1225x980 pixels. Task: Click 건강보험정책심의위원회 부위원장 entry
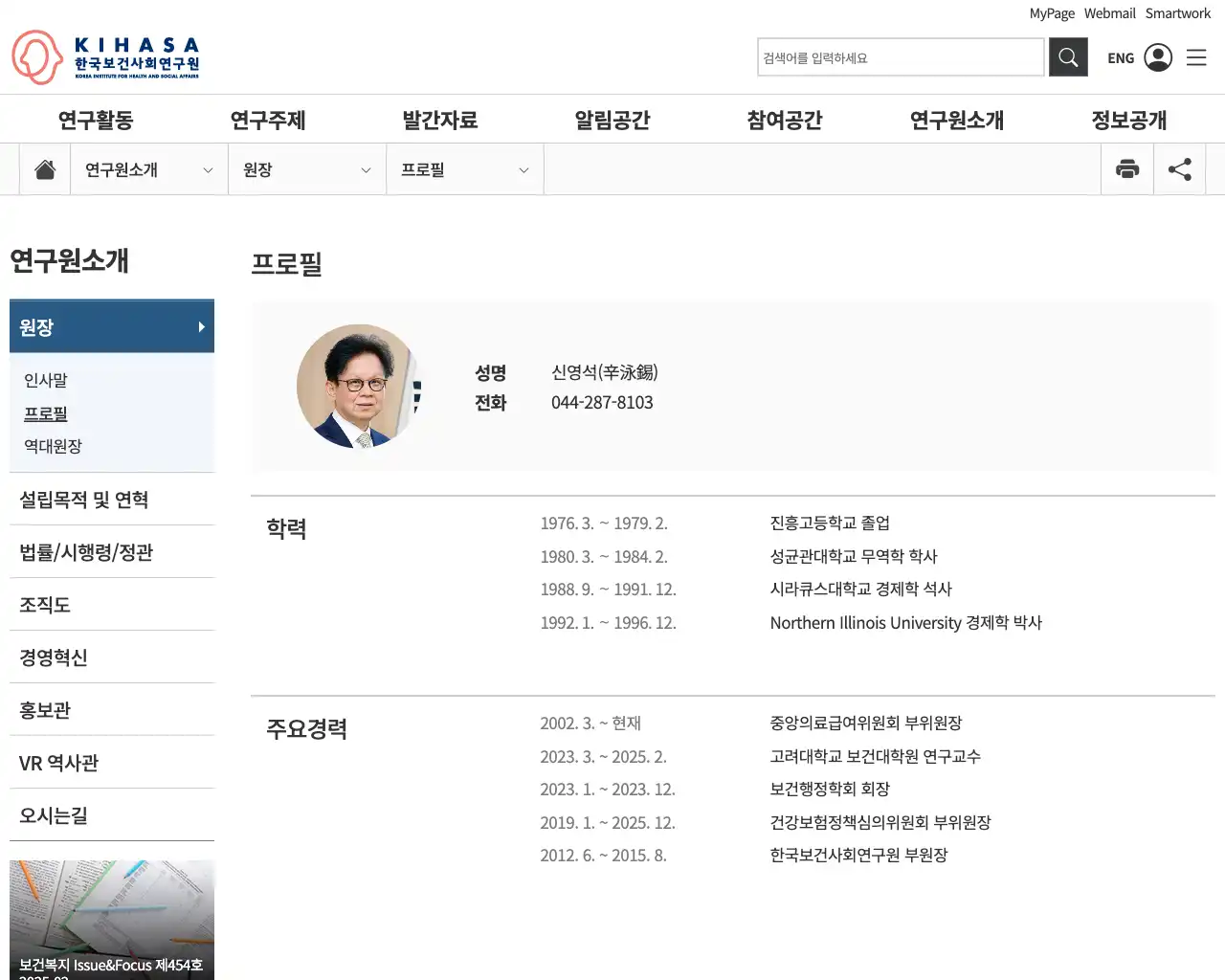click(880, 823)
